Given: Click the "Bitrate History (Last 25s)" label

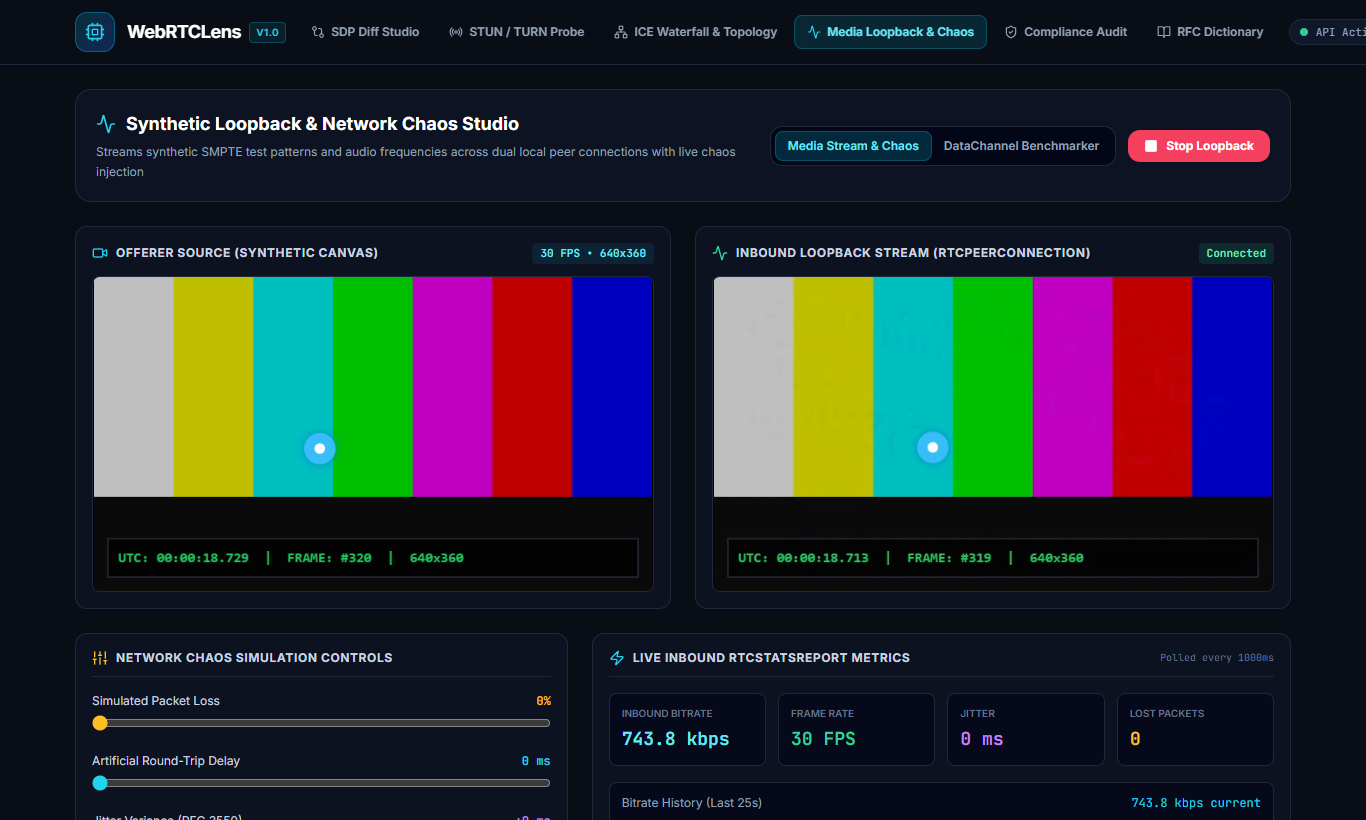Looking at the screenshot, I should [692, 803].
